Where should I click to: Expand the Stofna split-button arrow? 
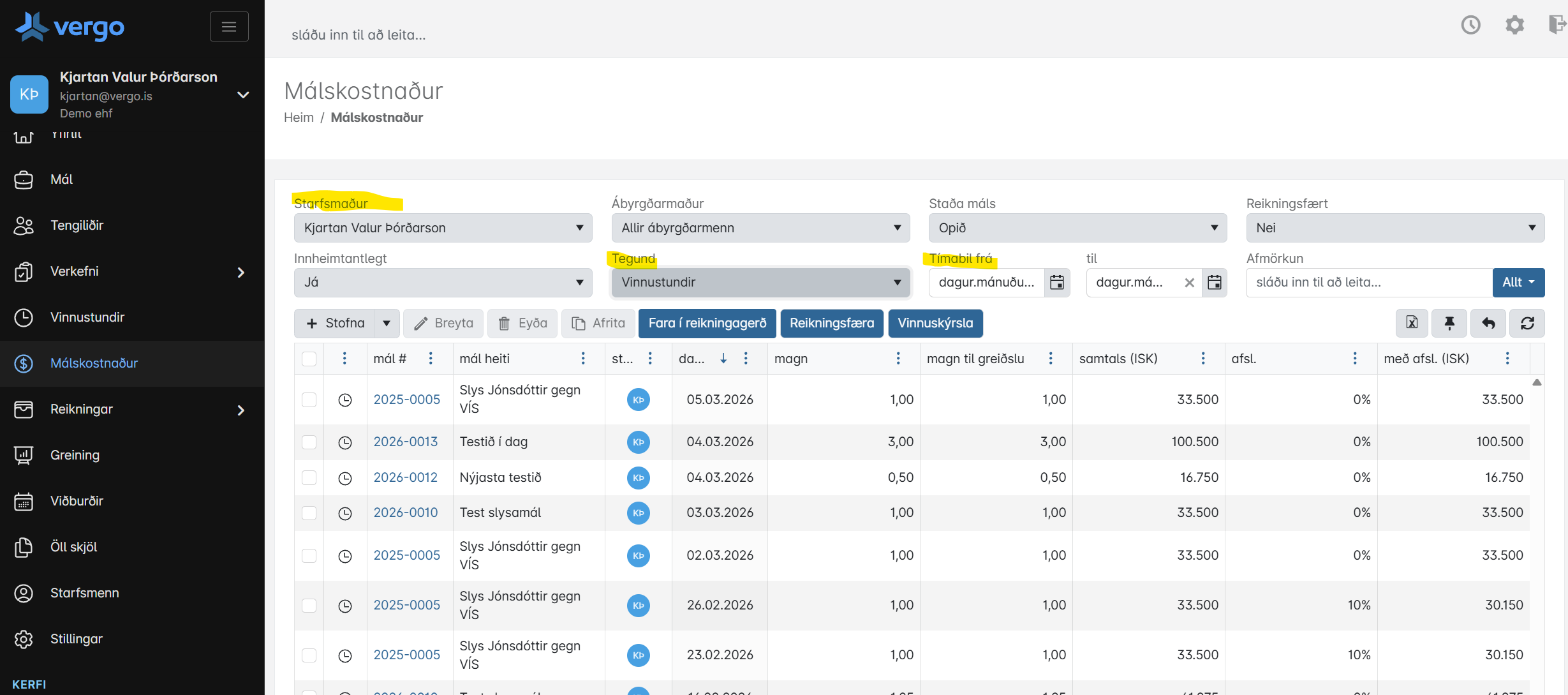click(x=387, y=323)
